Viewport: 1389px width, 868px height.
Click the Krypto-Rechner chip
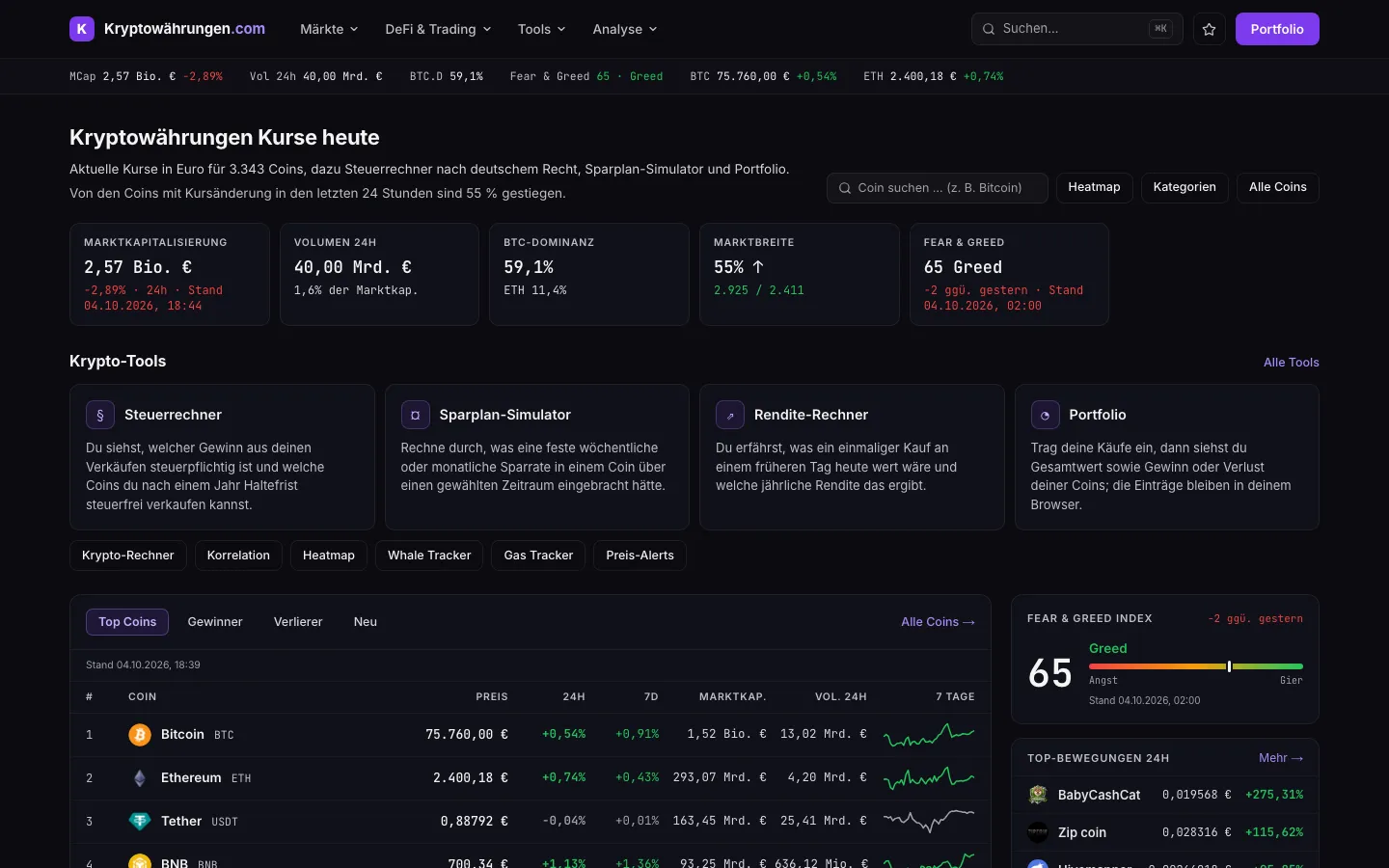(x=128, y=556)
